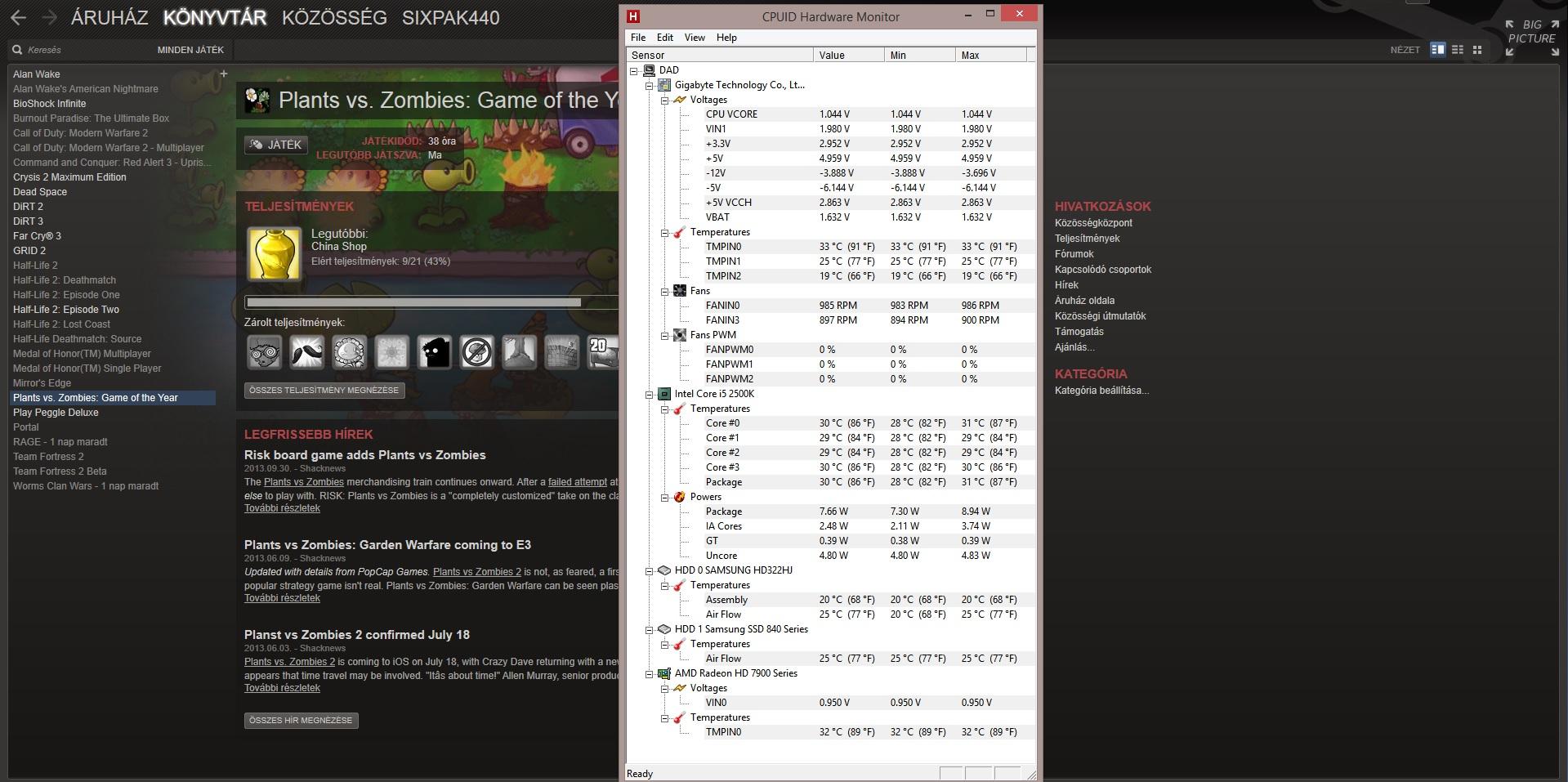Select Worms Clan Wars in the game list

tap(86, 486)
